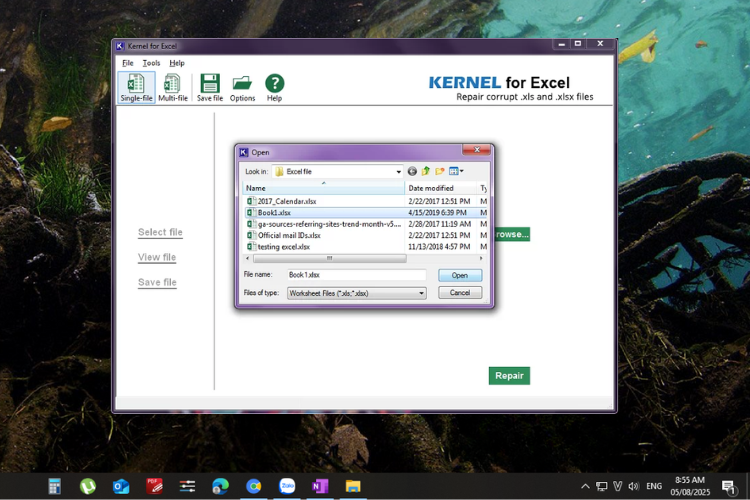Open the Tools menu
750x500 pixels.
tap(151, 63)
